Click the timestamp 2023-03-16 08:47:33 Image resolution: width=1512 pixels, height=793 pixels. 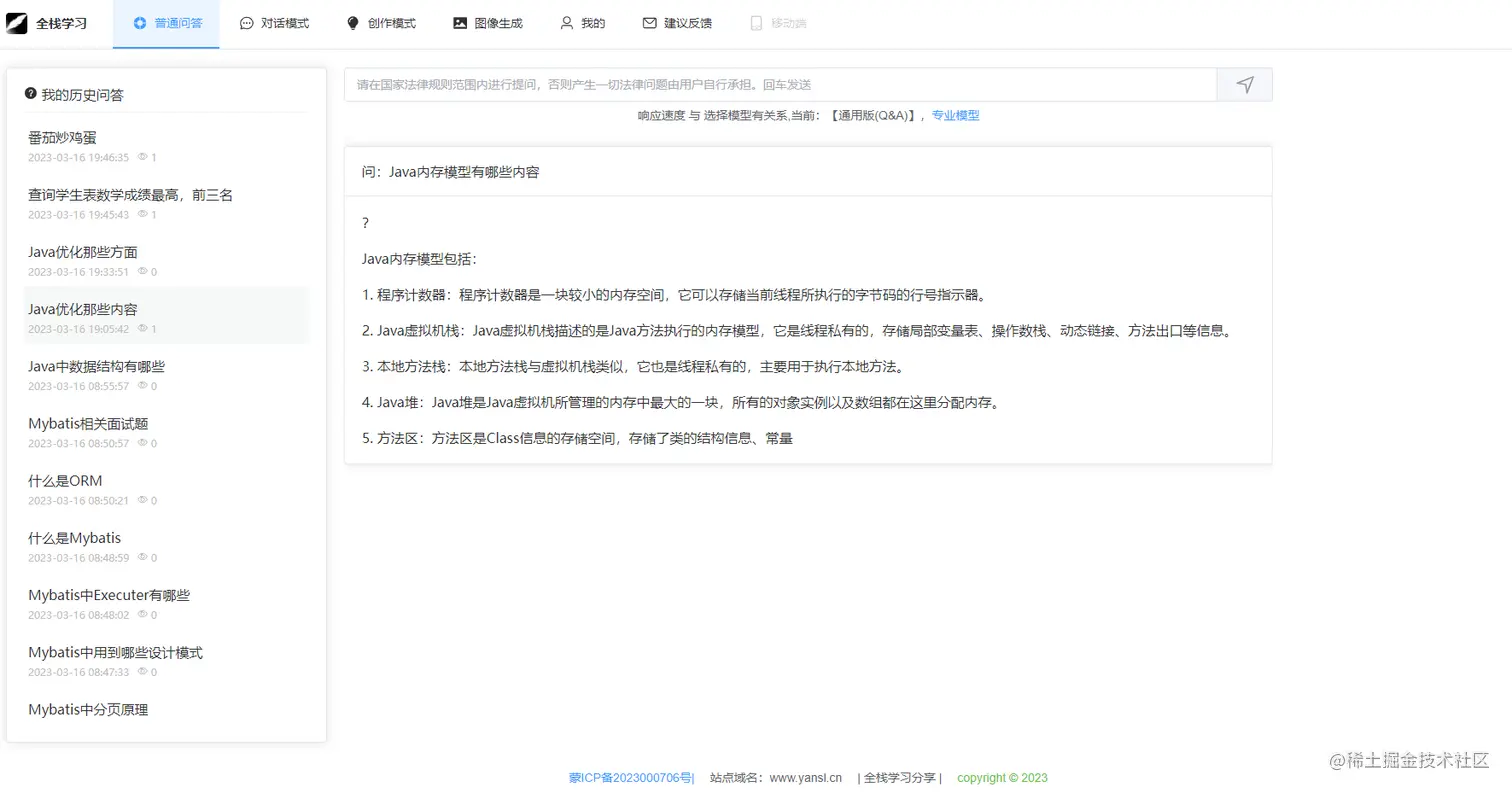pos(79,672)
